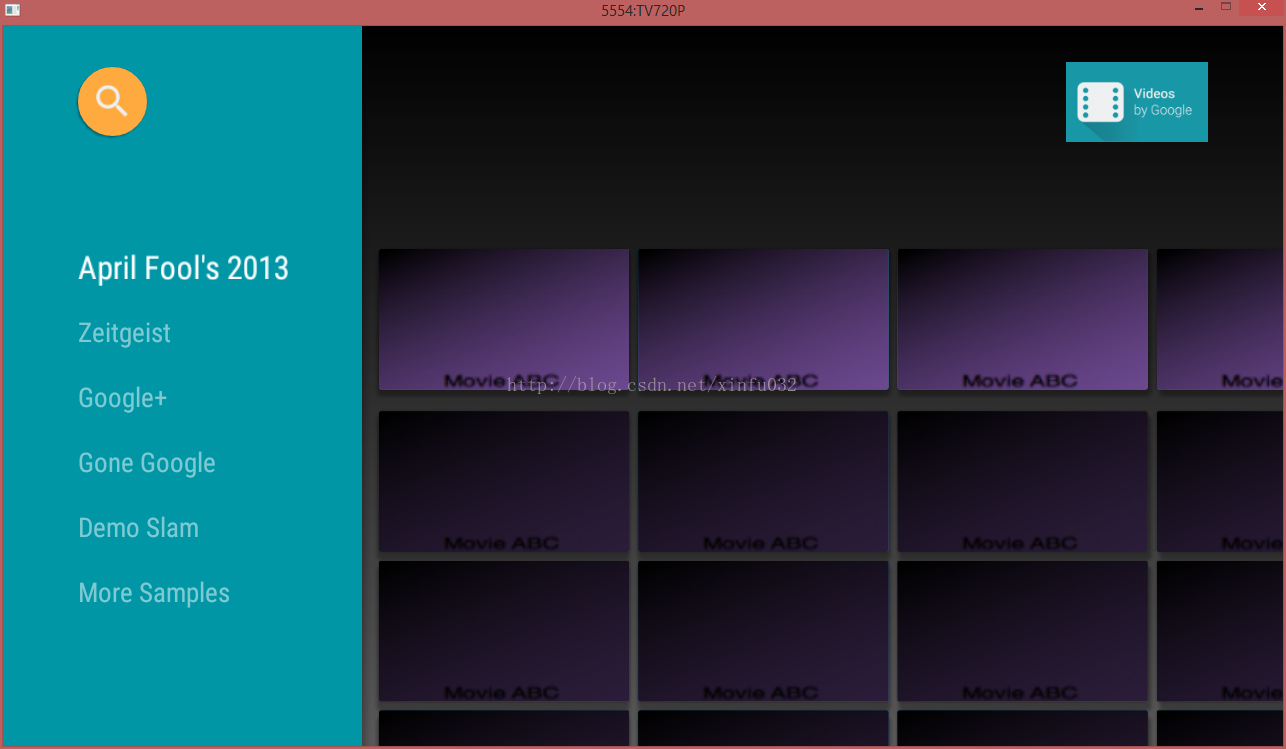
Task: Click the orange search orb icon
Action: (x=112, y=101)
